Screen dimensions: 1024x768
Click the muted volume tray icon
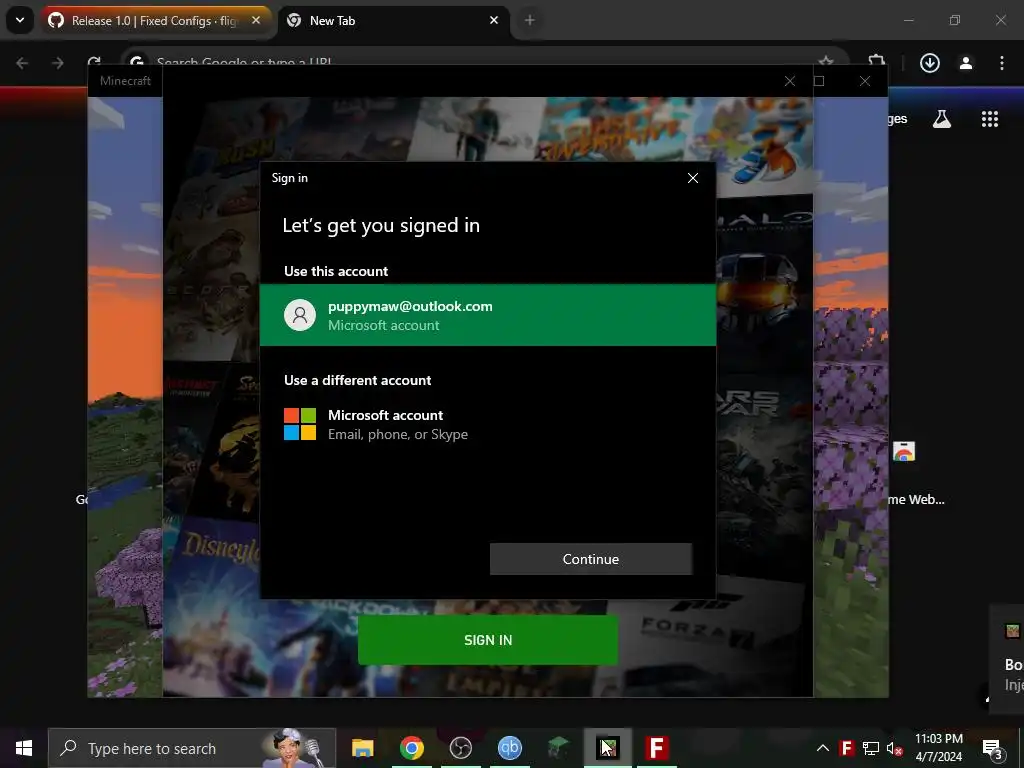pyautogui.click(x=894, y=748)
